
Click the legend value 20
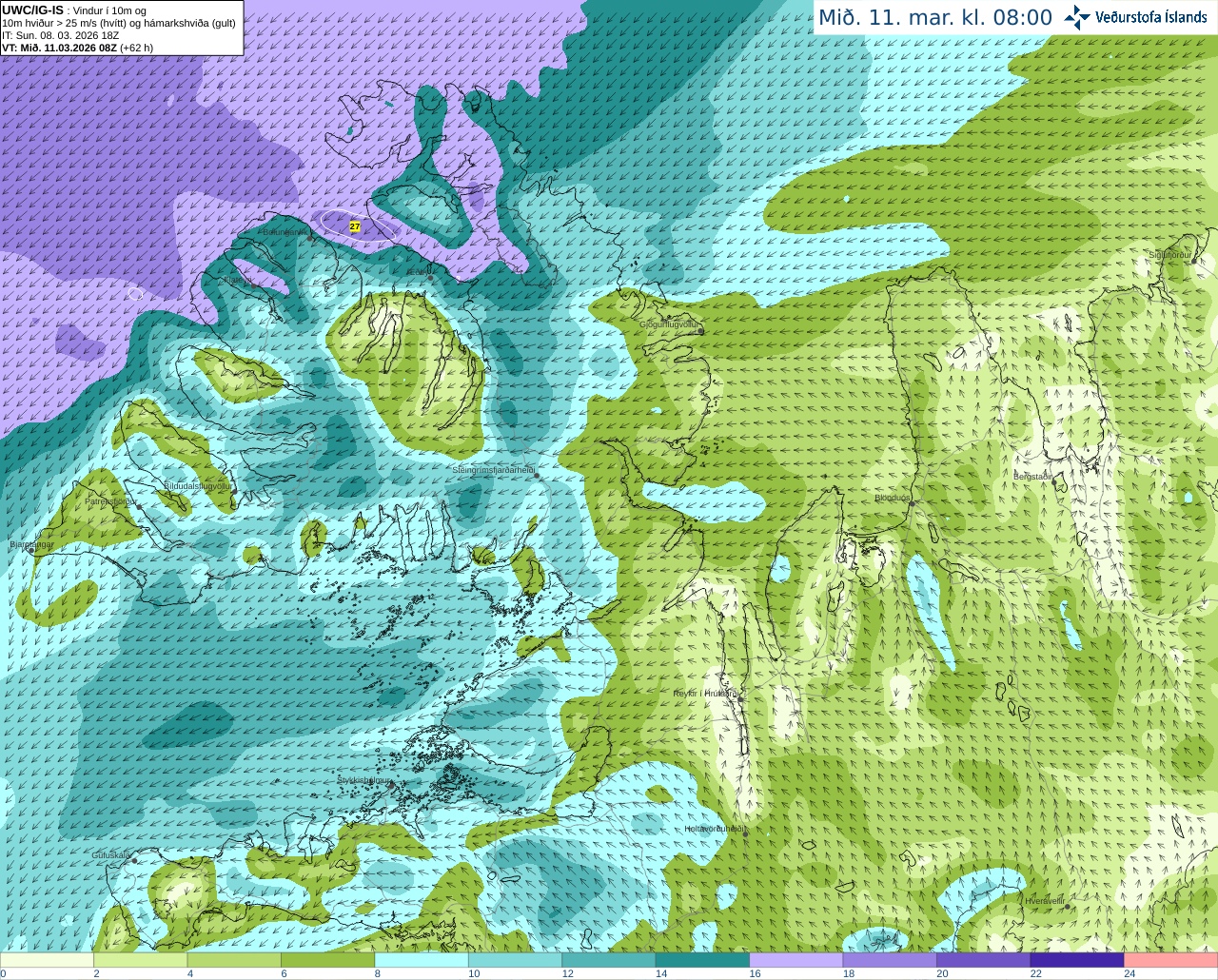(x=942, y=973)
